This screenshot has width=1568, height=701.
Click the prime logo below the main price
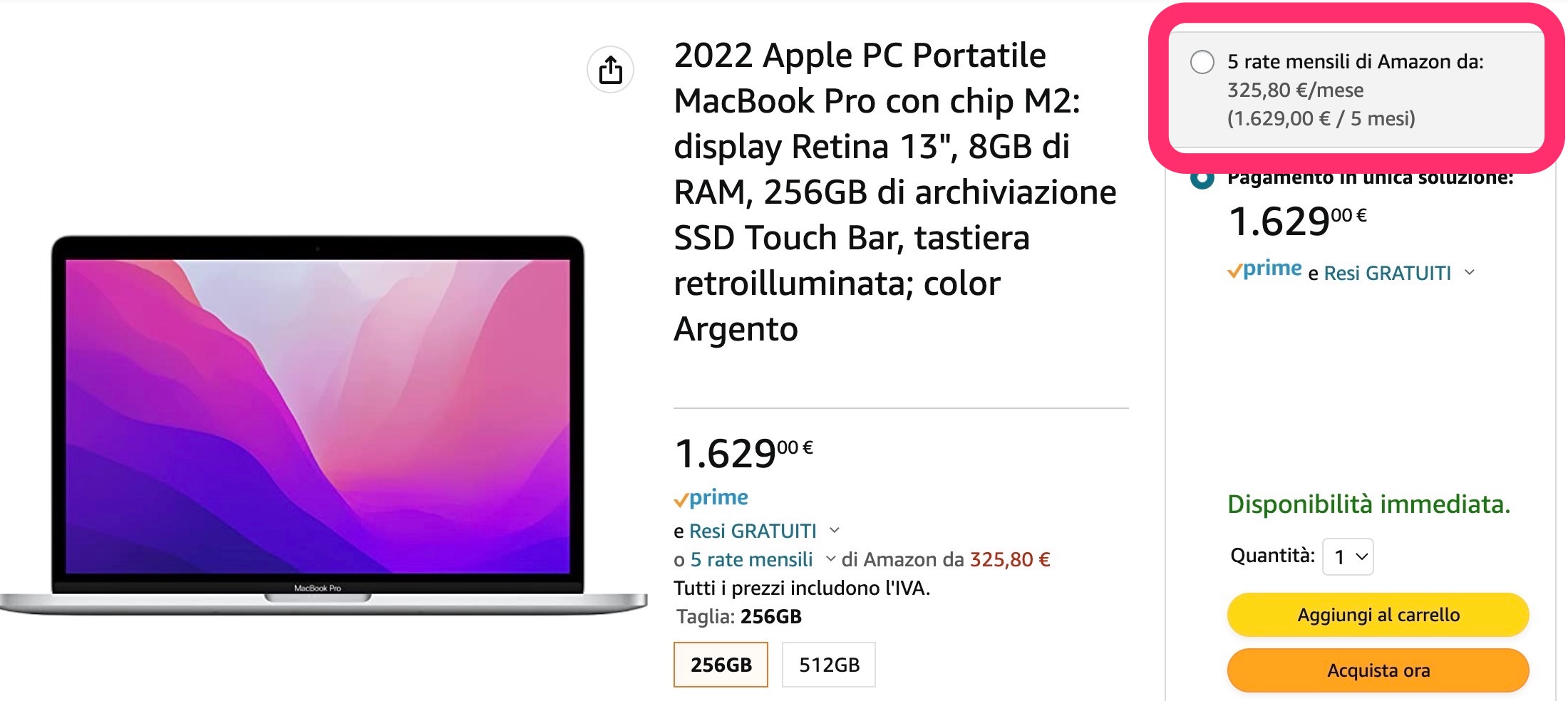tap(711, 498)
